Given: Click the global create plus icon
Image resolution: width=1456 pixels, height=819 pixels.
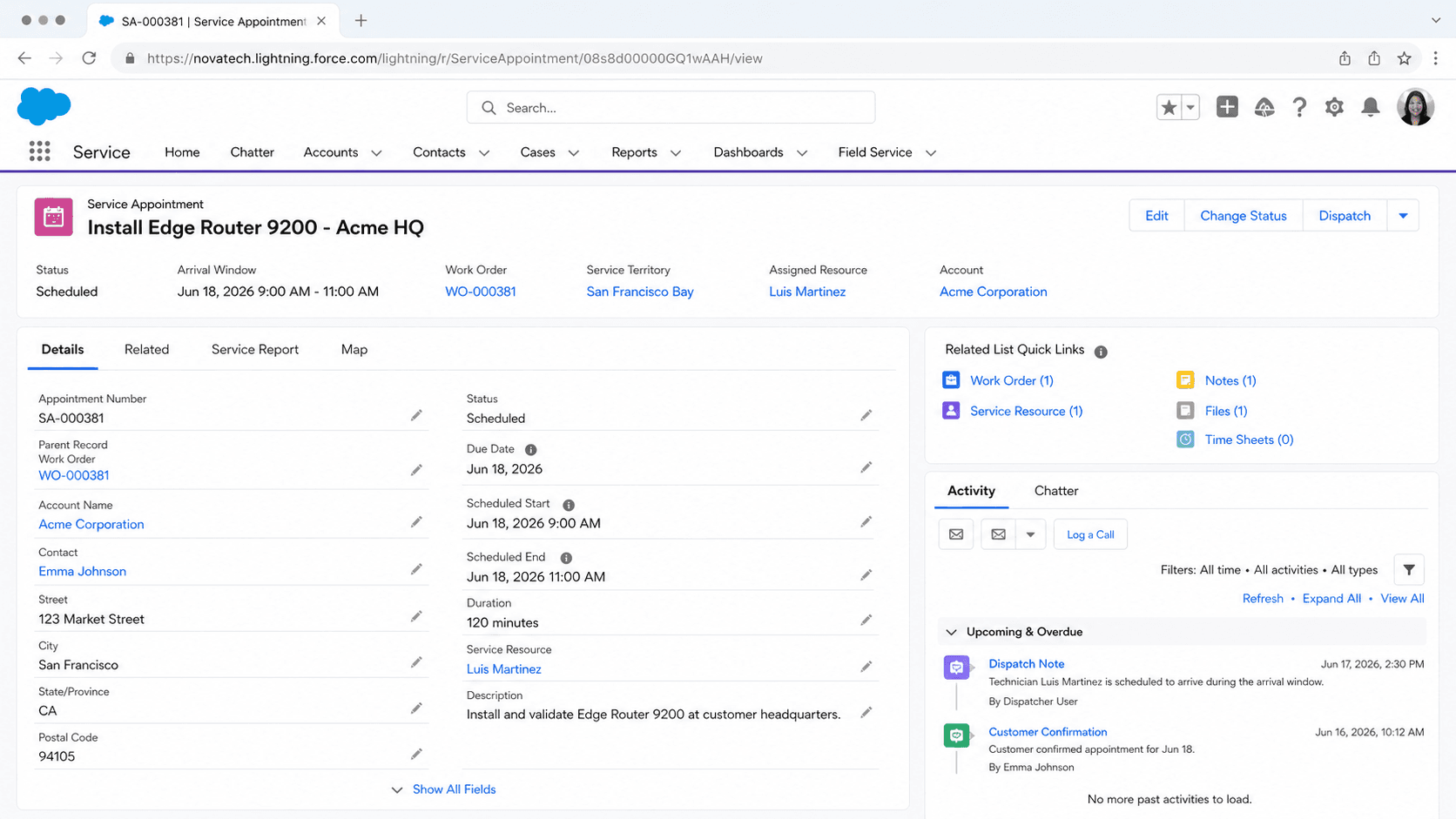Looking at the screenshot, I should click(x=1227, y=107).
